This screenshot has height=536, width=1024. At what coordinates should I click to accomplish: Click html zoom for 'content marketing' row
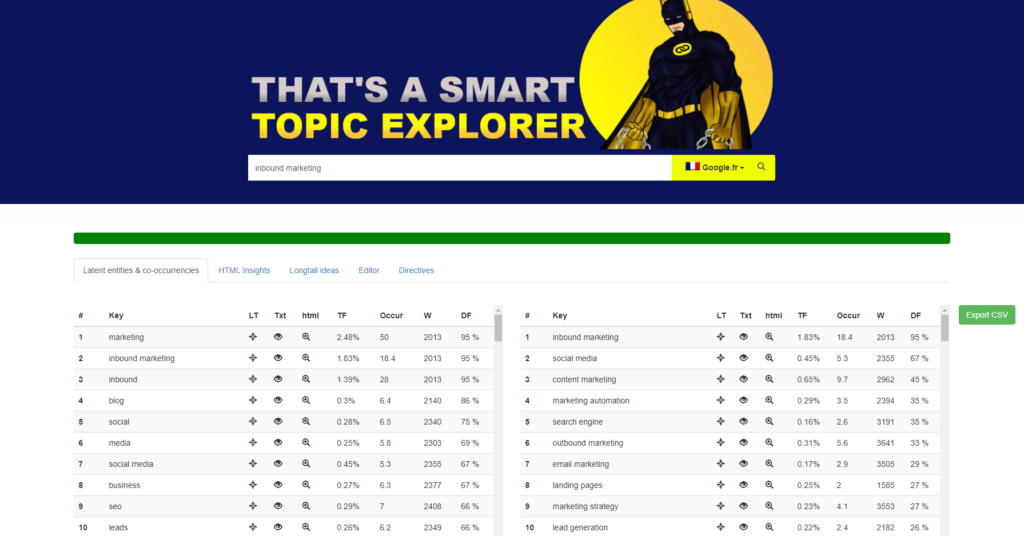point(769,379)
